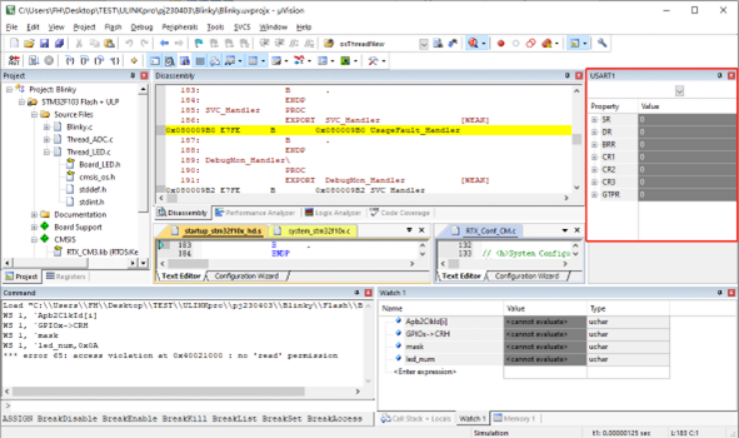Image resolution: width=739 pixels, height=438 pixels.
Task: Expand the SR register row
Action: pos(594,119)
